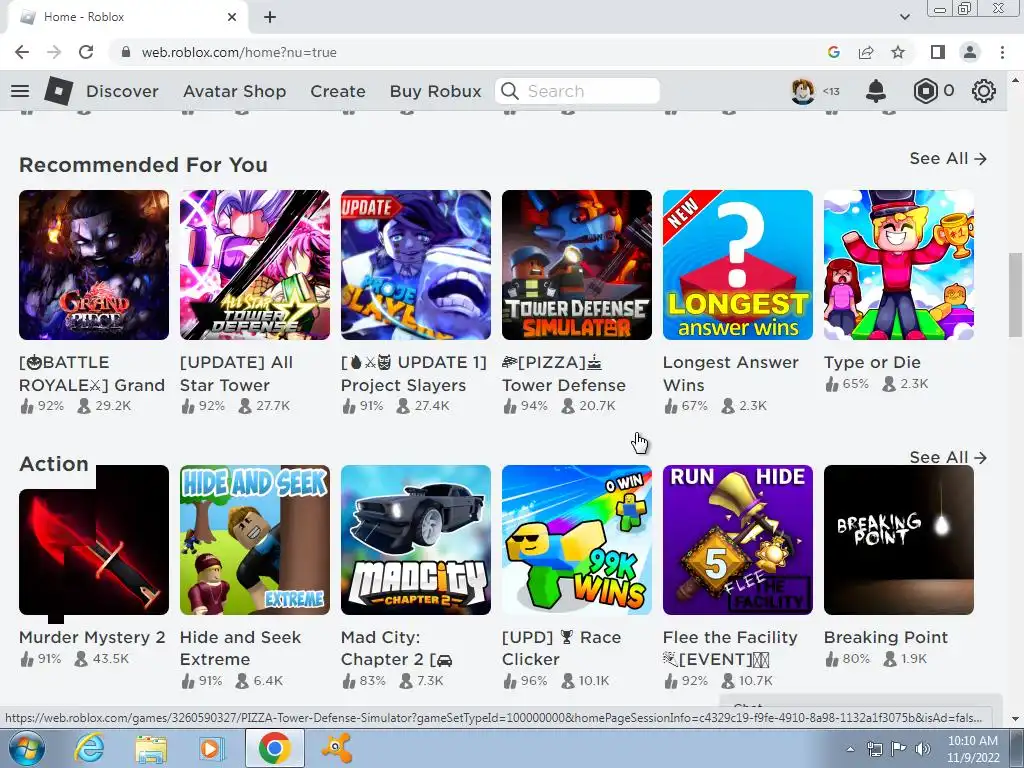This screenshot has width=1024, height=768.
Task: Open Longest Answer Wins thumbnail
Action: [738, 265]
